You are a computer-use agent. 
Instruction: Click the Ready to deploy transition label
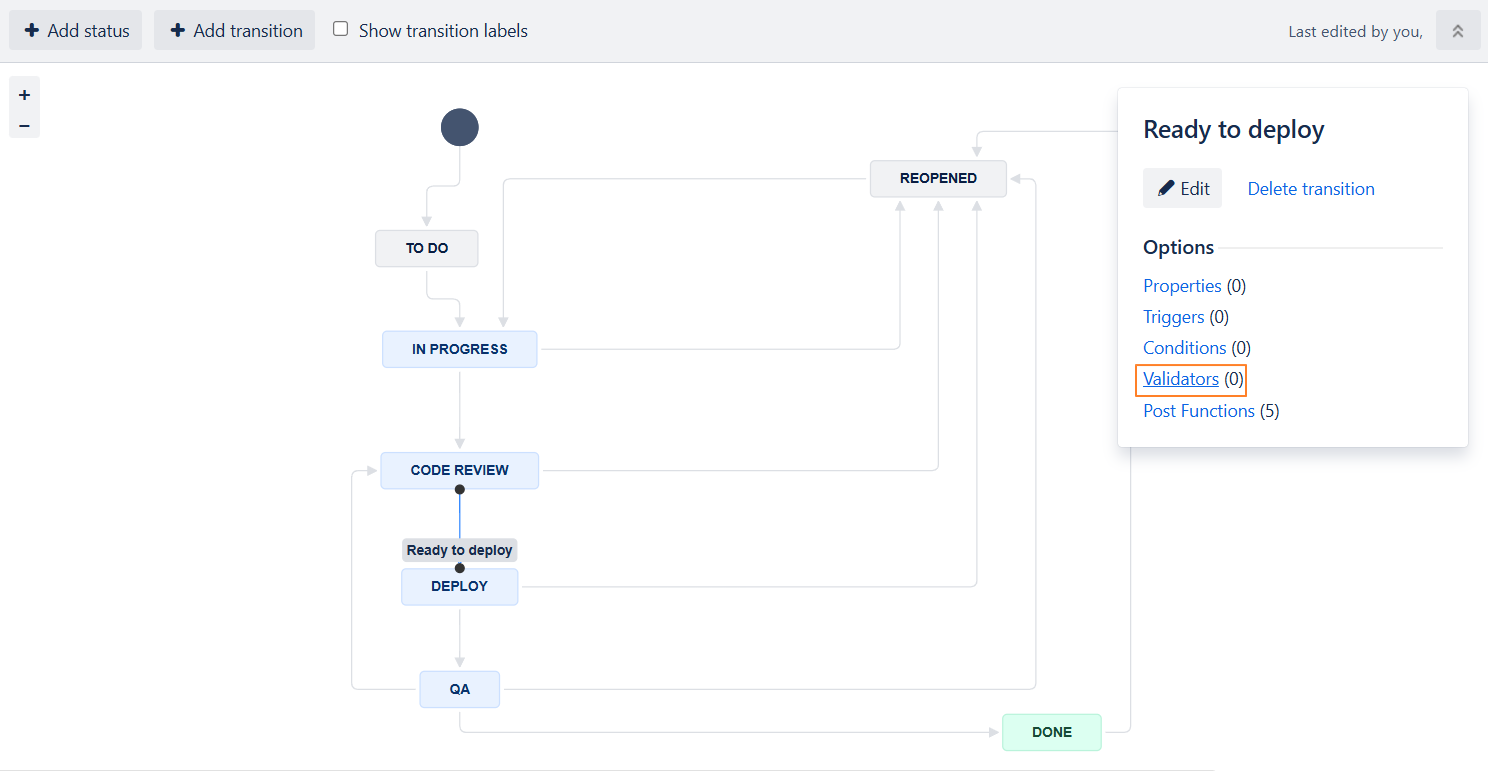pos(460,550)
